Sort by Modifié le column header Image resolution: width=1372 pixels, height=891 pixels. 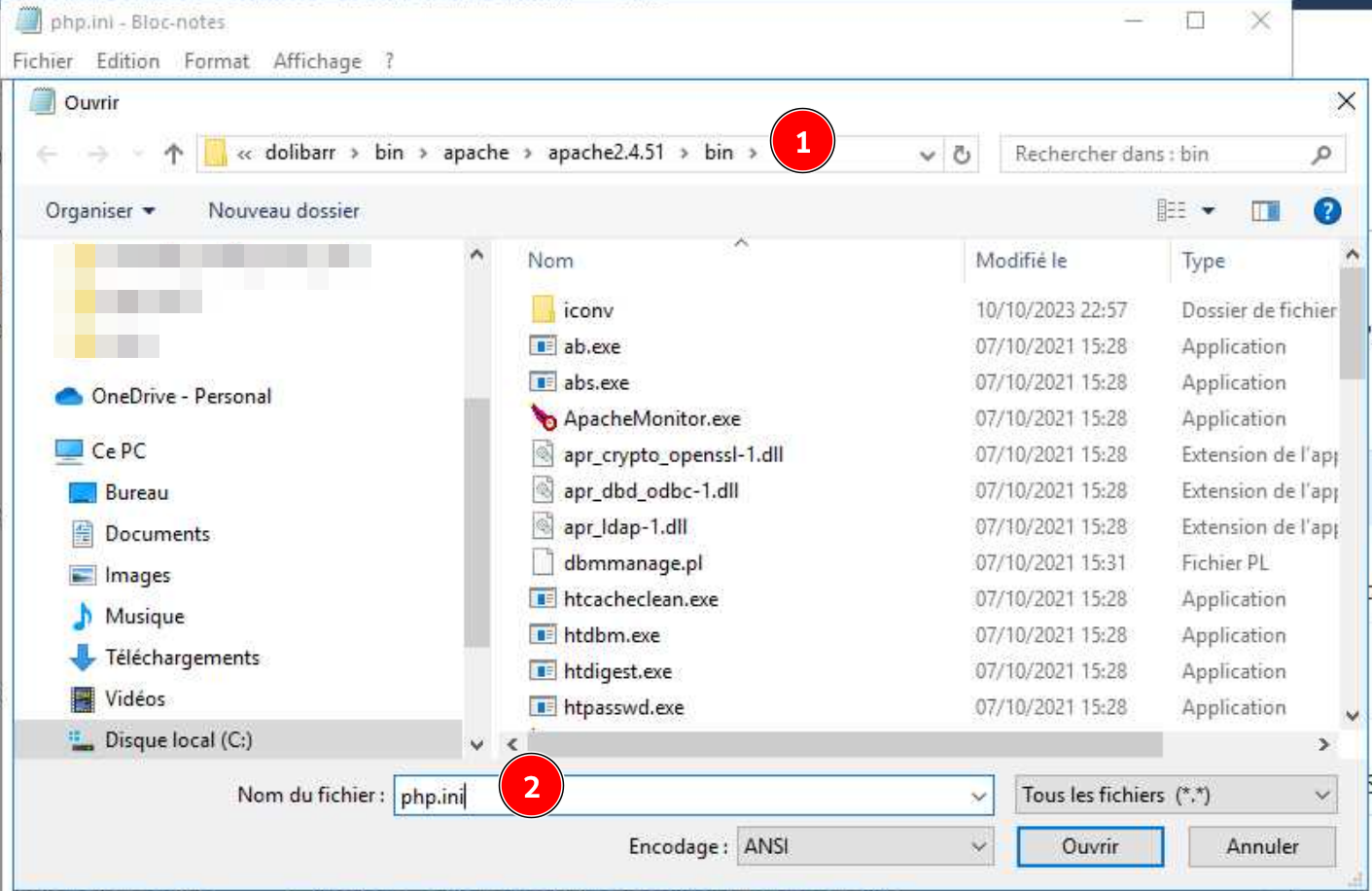coord(1021,261)
